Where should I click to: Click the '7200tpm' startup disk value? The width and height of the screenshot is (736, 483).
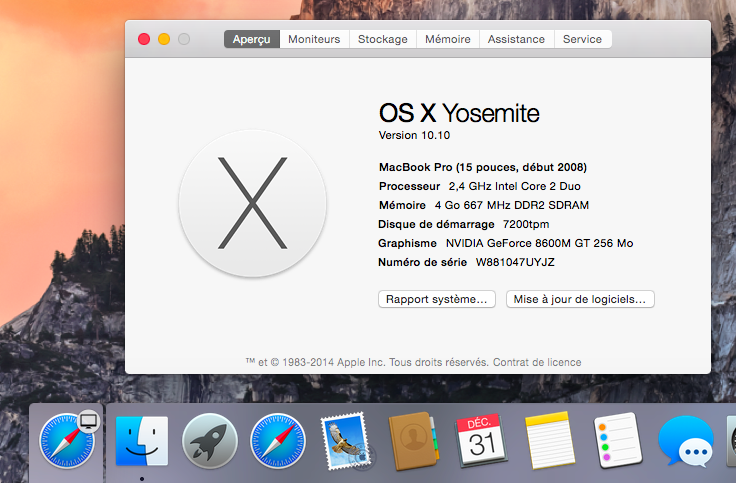pyautogui.click(x=526, y=224)
